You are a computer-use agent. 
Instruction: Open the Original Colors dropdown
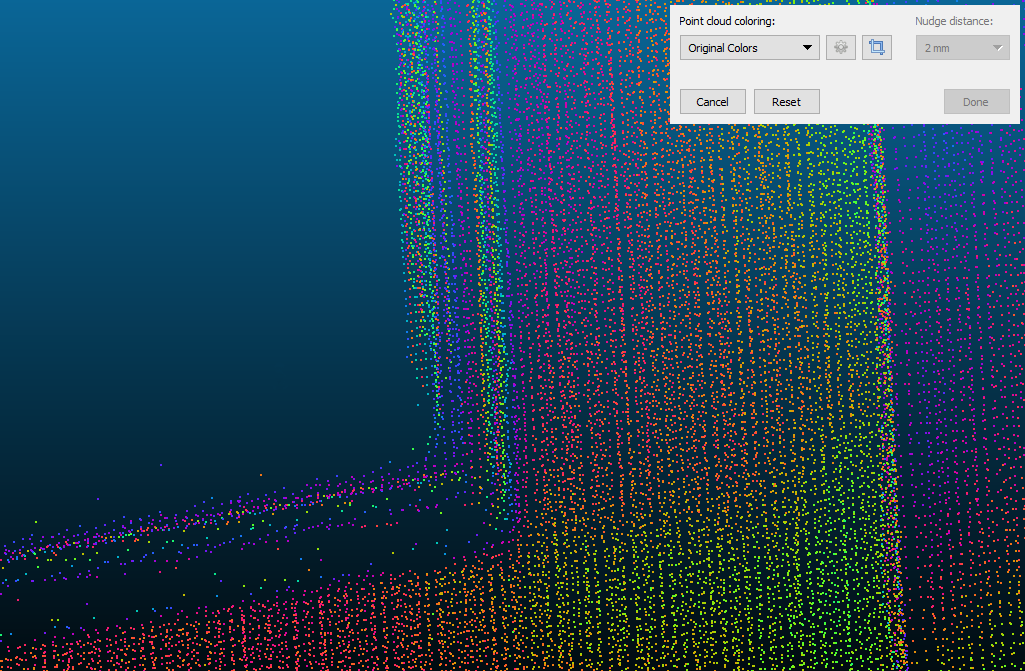[748, 48]
